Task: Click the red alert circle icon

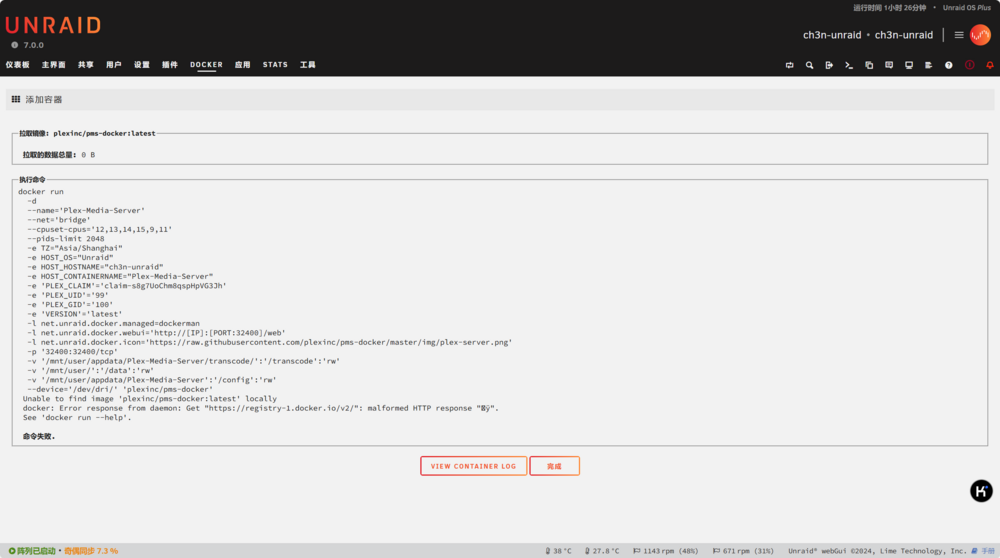Action: 969,65
